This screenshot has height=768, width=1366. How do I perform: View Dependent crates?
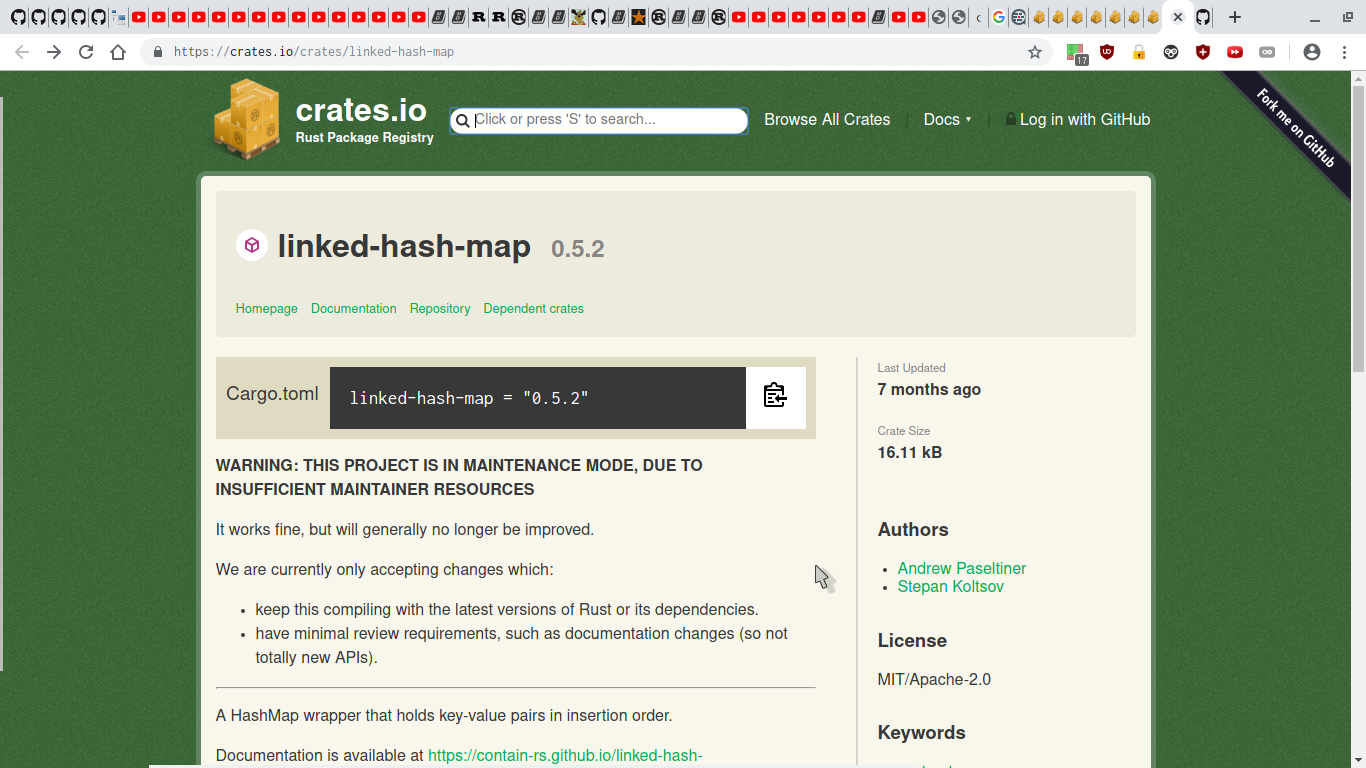(534, 308)
